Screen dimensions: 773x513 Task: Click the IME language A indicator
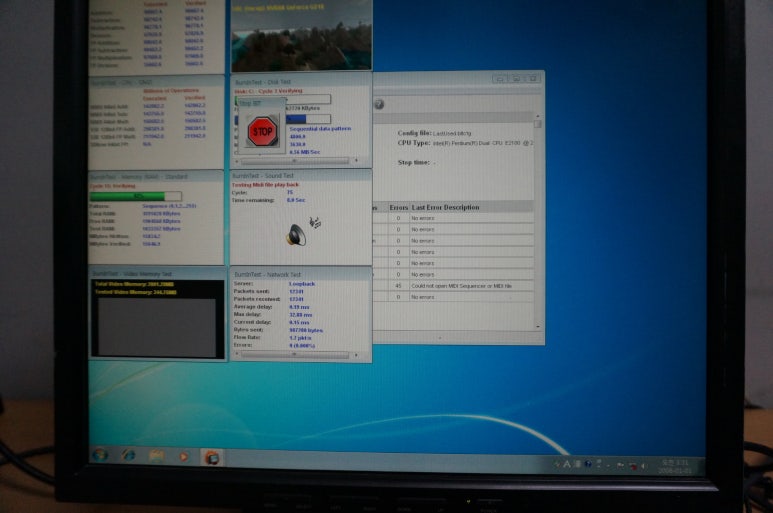(x=566, y=464)
